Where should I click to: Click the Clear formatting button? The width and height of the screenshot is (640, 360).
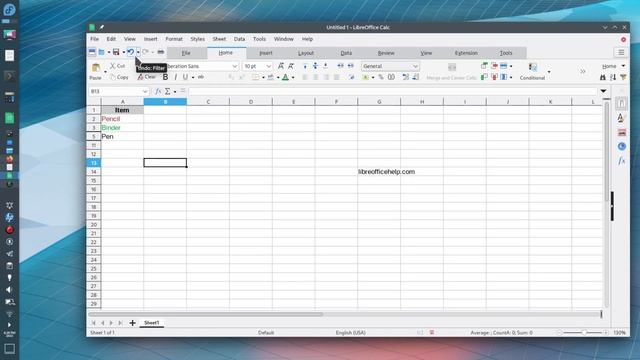click(147, 77)
